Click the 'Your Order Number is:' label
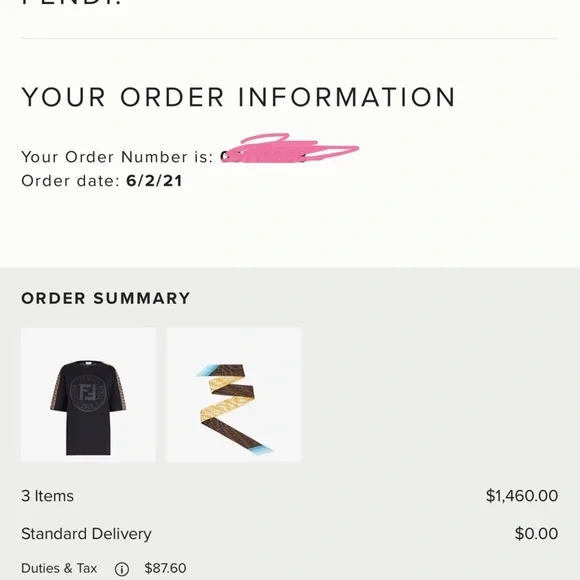The height and width of the screenshot is (580, 580). pos(117,157)
